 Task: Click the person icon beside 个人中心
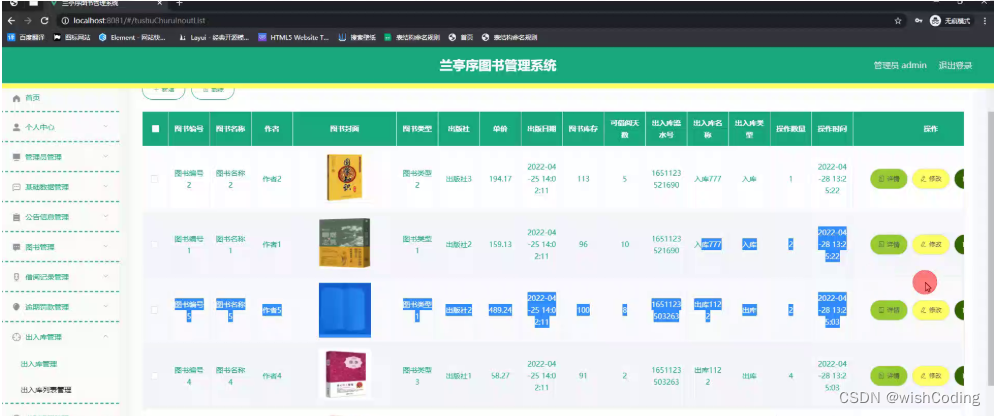click(16, 127)
